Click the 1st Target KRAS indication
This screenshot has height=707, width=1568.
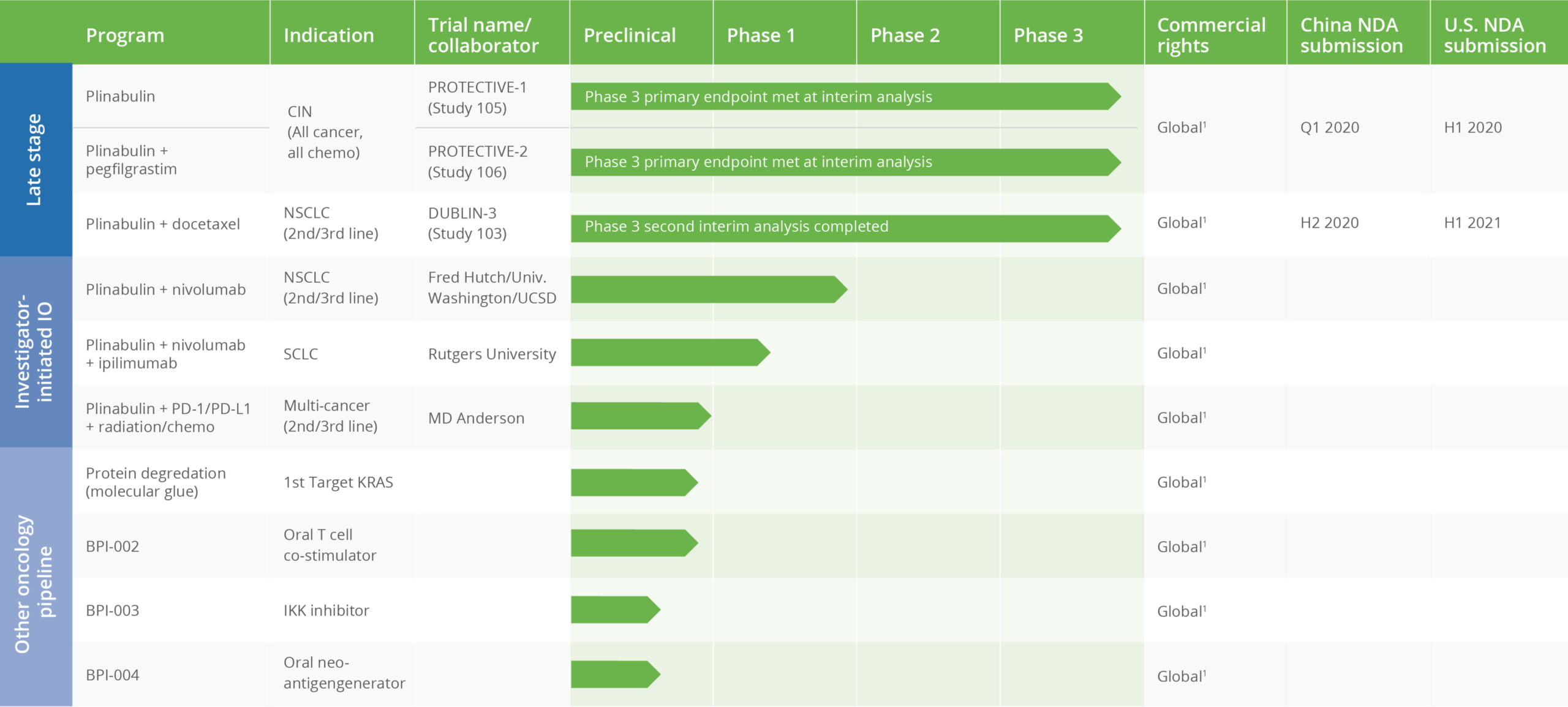tap(338, 482)
